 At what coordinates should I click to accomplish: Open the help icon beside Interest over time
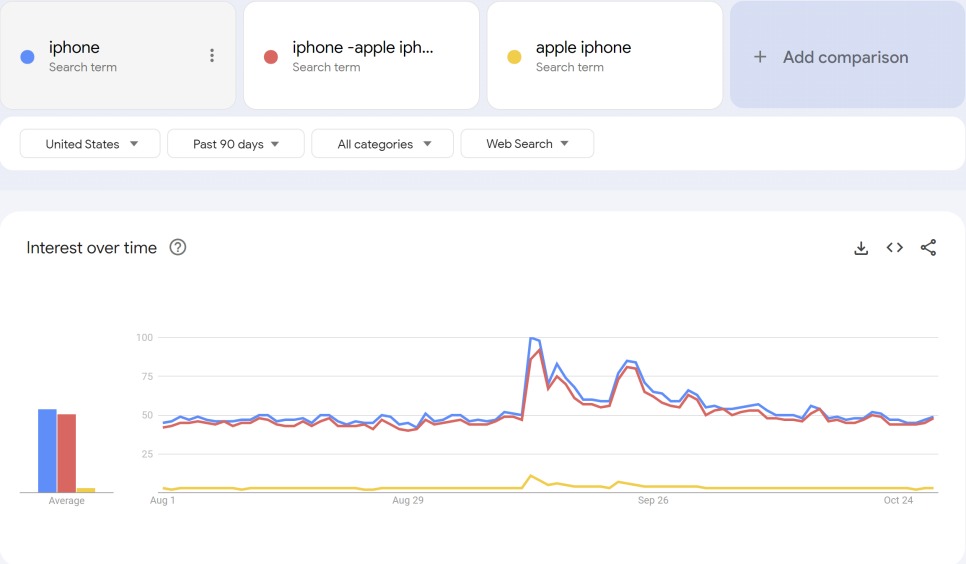[178, 248]
